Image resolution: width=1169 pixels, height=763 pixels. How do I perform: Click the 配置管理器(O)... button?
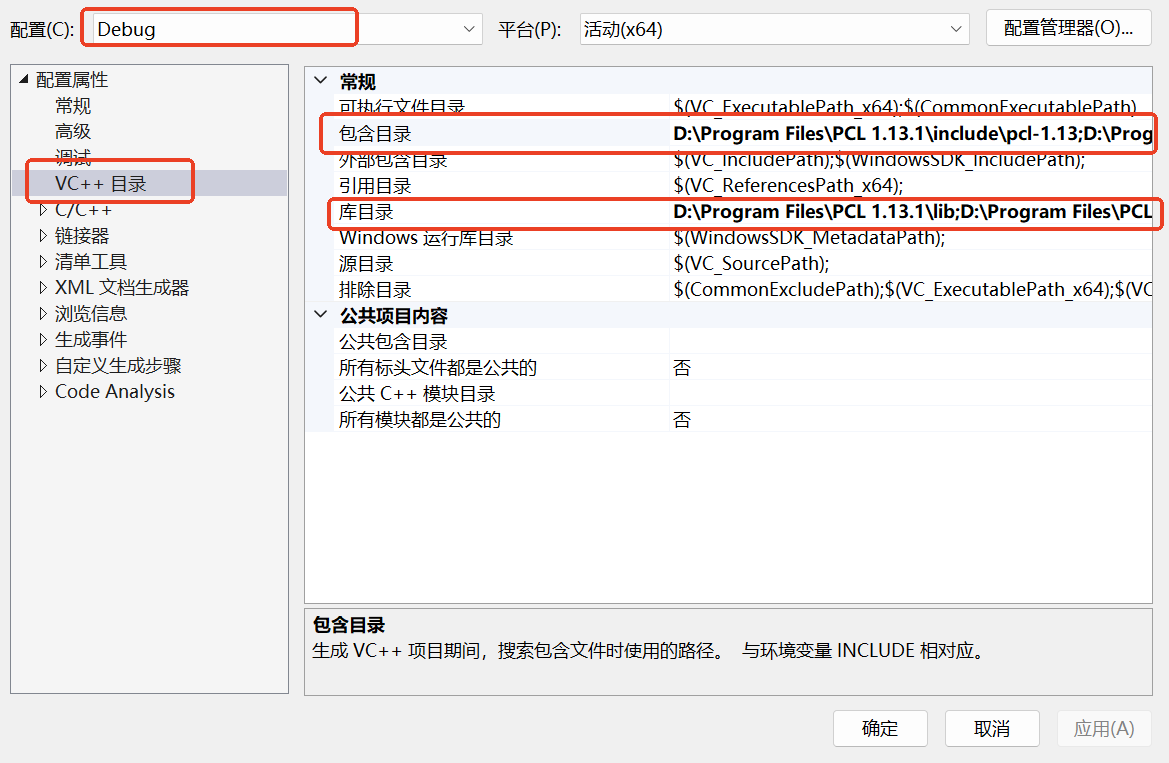click(1068, 28)
